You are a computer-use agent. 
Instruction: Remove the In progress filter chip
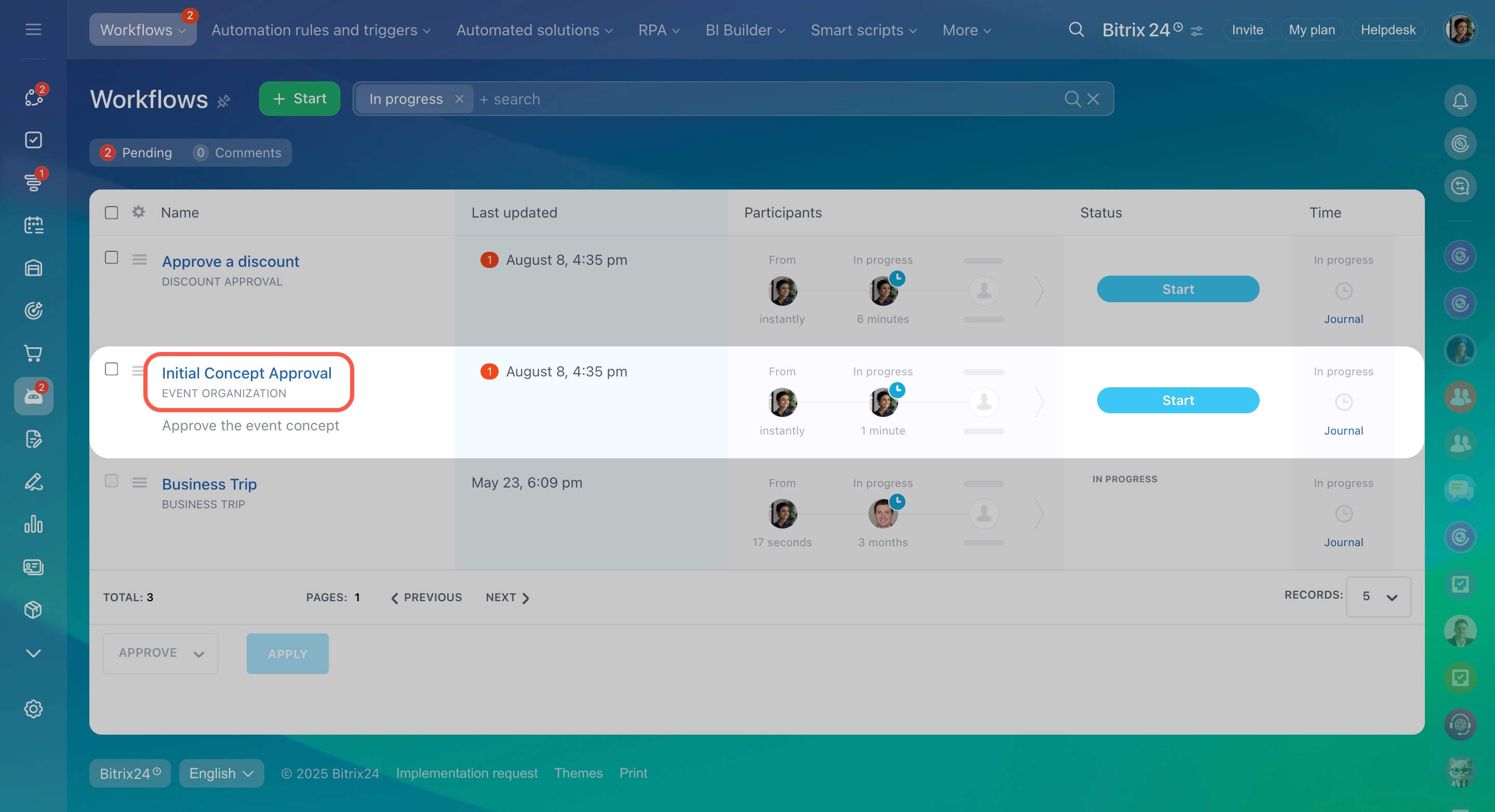459,99
